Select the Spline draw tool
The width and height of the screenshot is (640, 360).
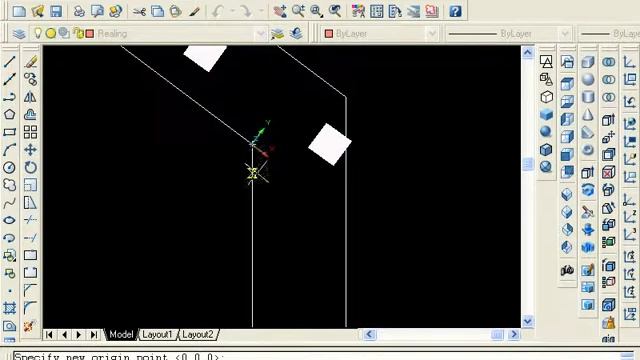[9, 203]
